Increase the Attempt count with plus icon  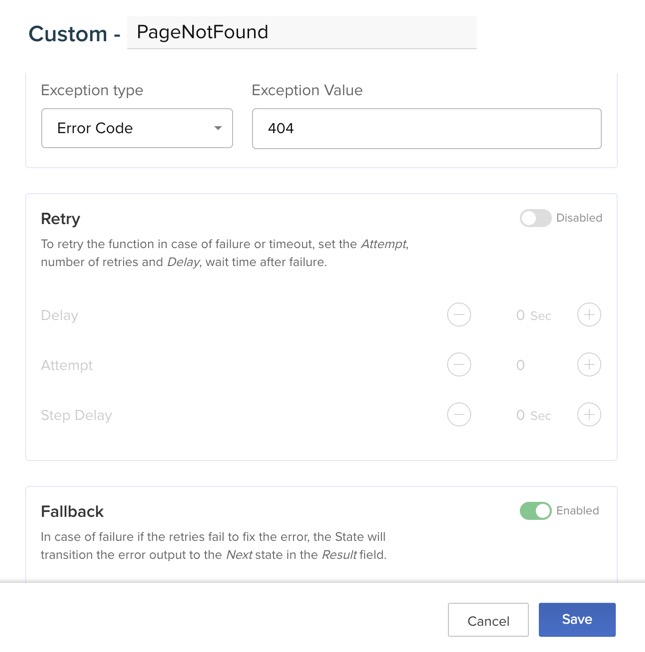click(589, 365)
